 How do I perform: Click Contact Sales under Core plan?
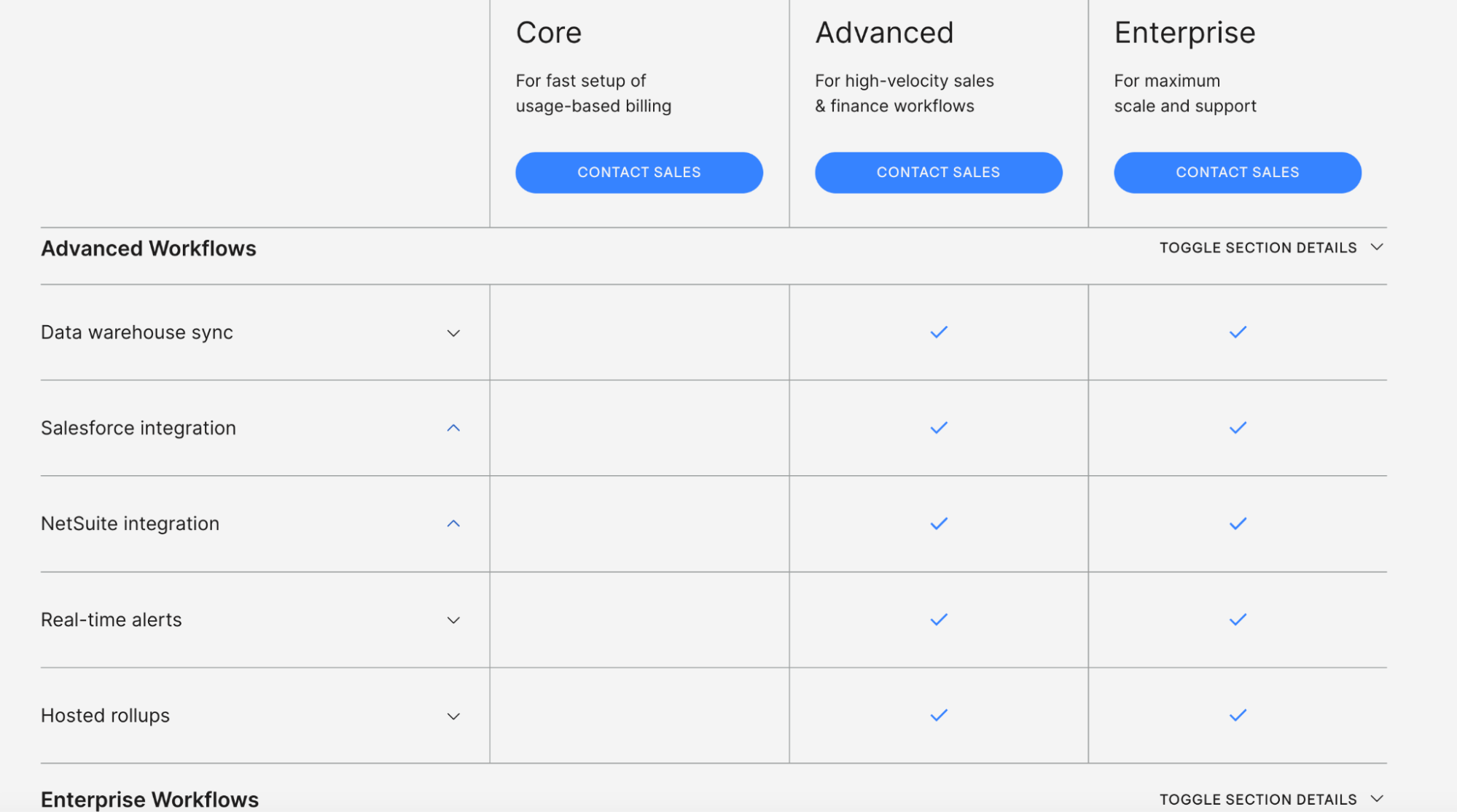[638, 173]
